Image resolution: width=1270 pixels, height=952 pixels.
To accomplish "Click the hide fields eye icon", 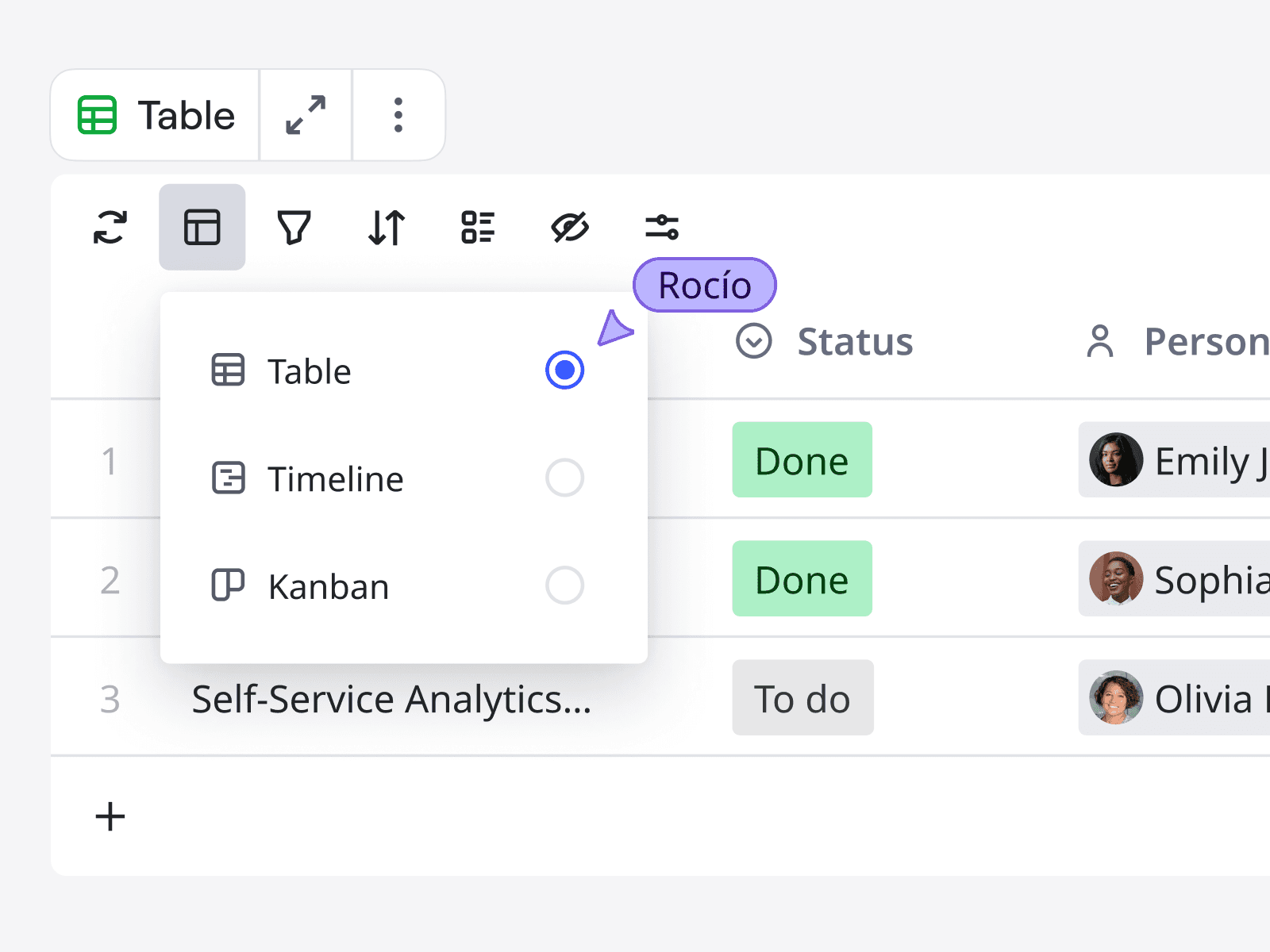I will (570, 228).
